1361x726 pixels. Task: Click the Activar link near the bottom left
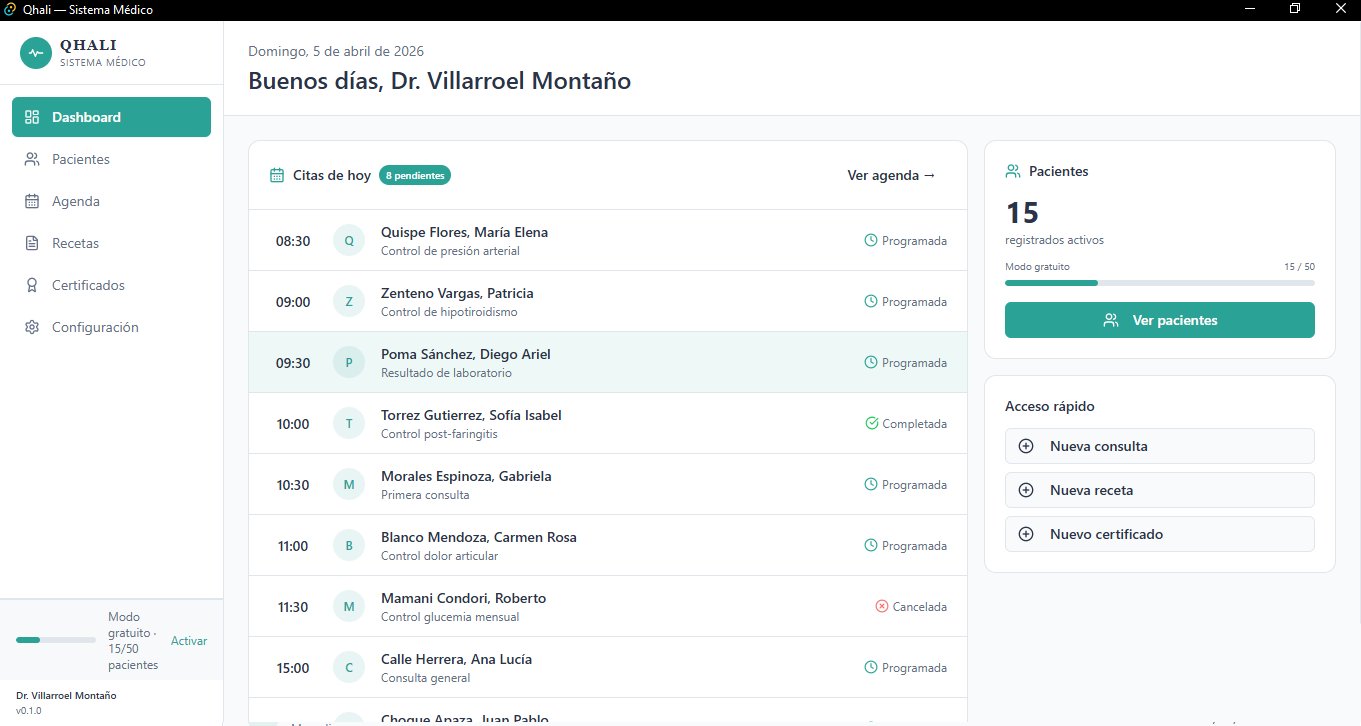[188, 640]
